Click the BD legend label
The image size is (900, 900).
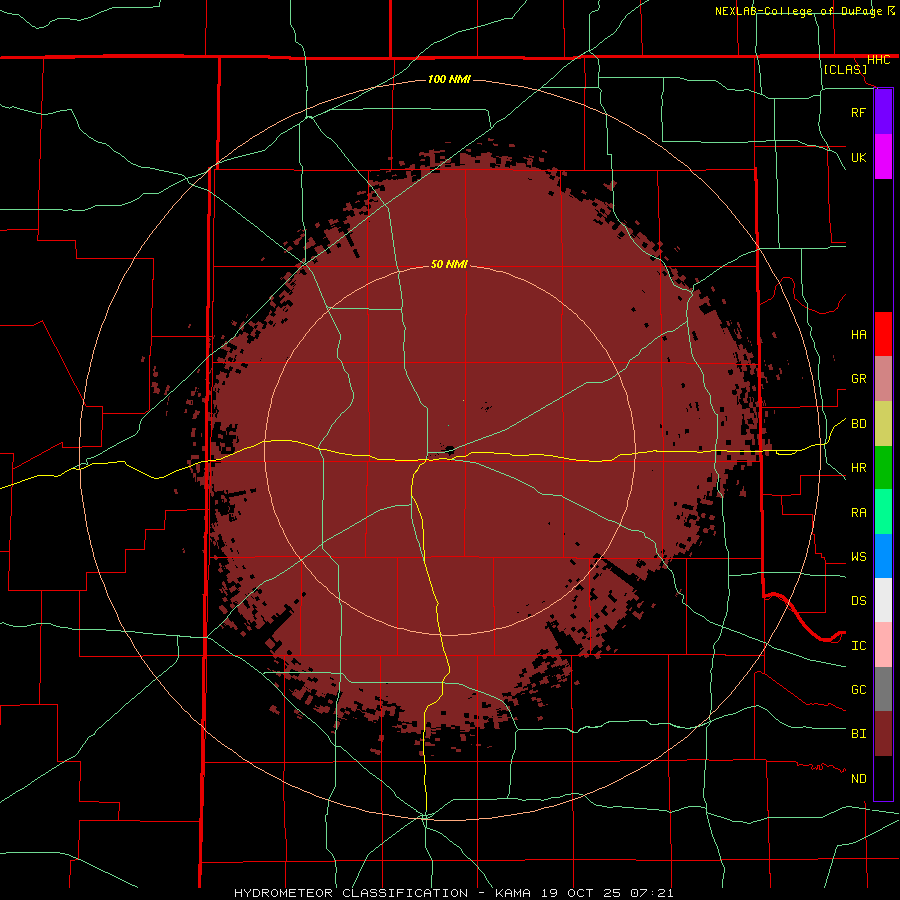(858, 424)
